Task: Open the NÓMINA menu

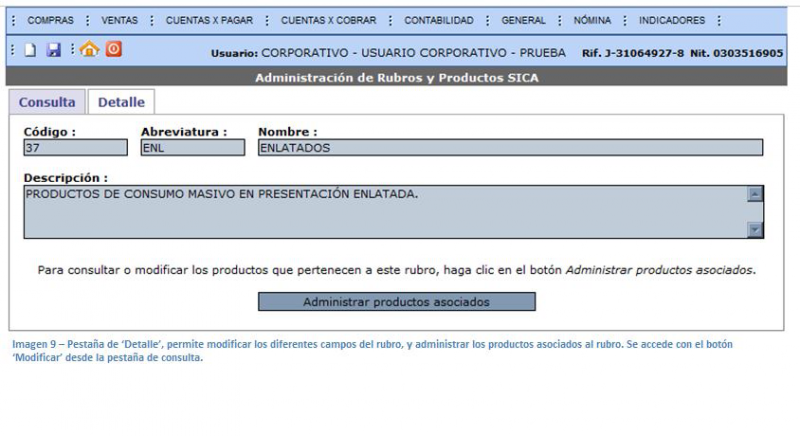Action: point(592,20)
